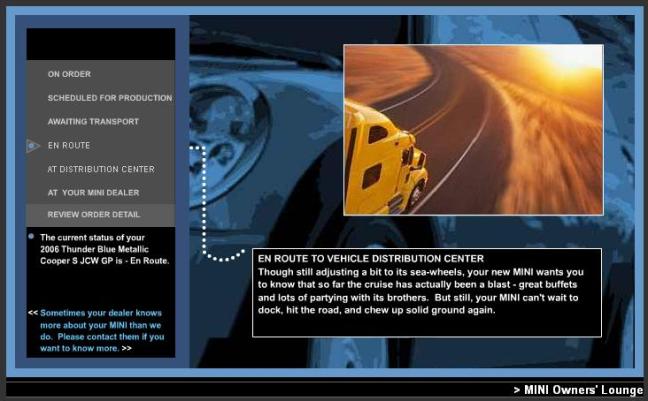This screenshot has width=648, height=401.
Task: Click the arrow indicator beside En Route
Action: (x=33, y=146)
